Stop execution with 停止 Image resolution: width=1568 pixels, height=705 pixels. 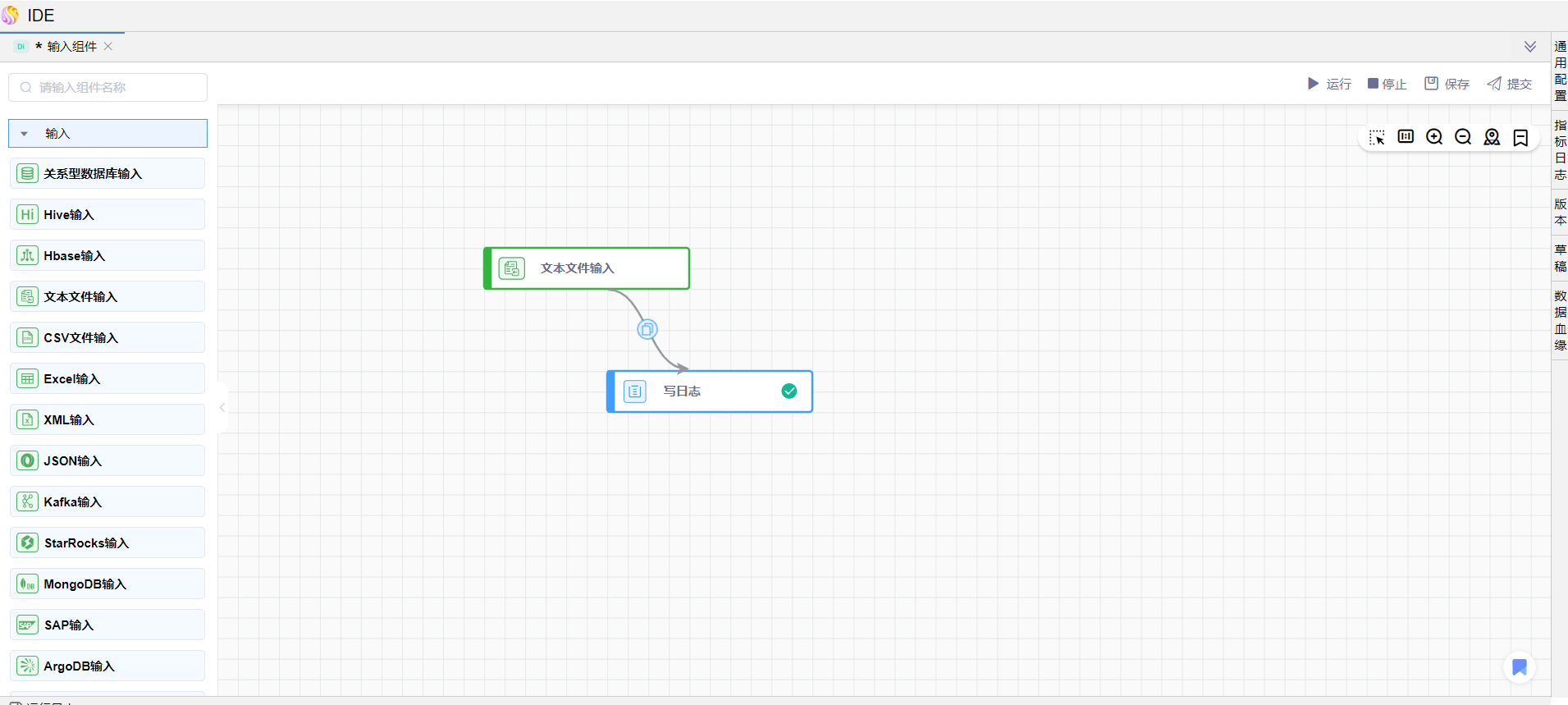(x=1387, y=84)
